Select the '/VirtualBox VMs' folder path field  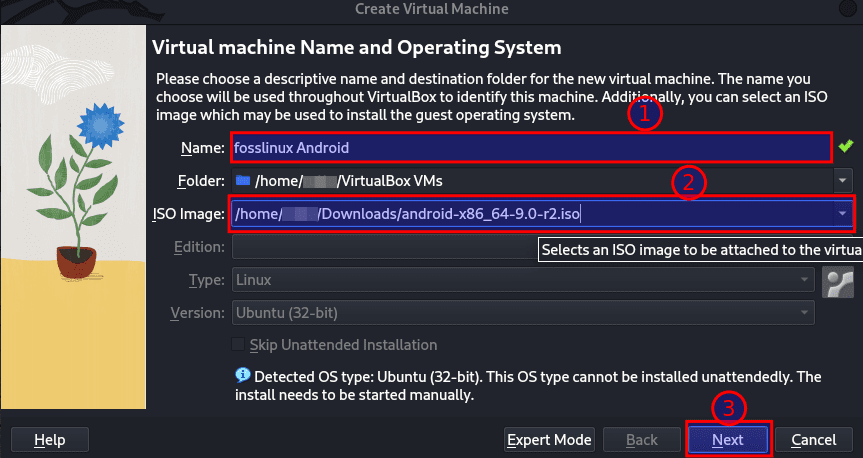coord(533,181)
